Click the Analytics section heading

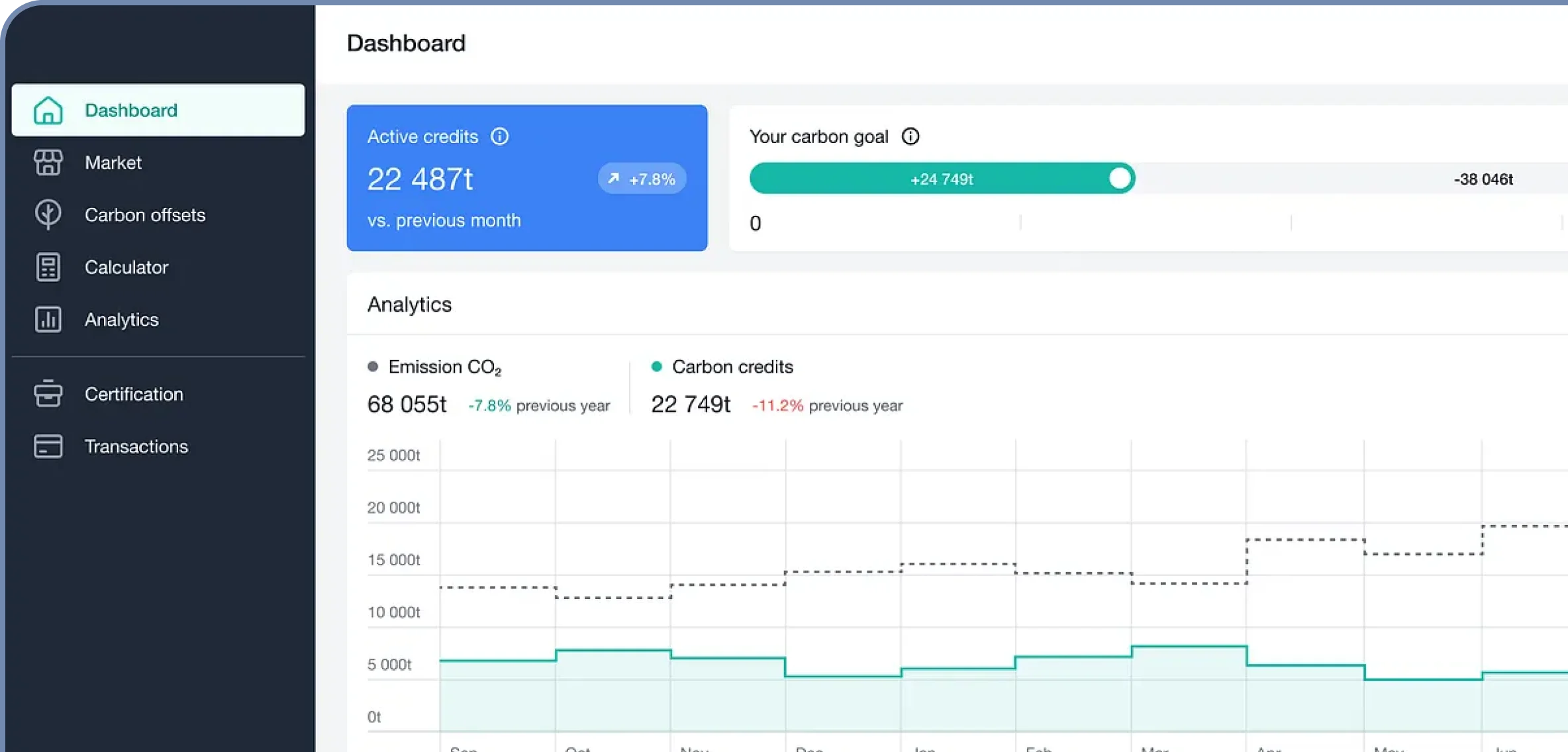[x=409, y=305]
